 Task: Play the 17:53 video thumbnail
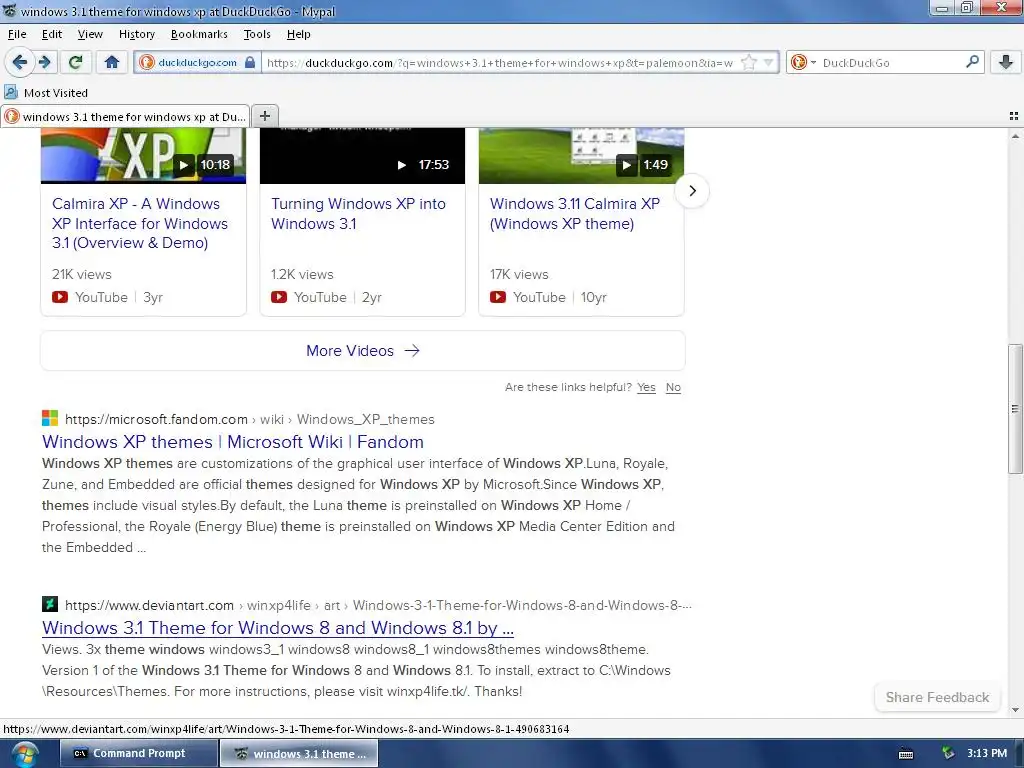[x=362, y=155]
